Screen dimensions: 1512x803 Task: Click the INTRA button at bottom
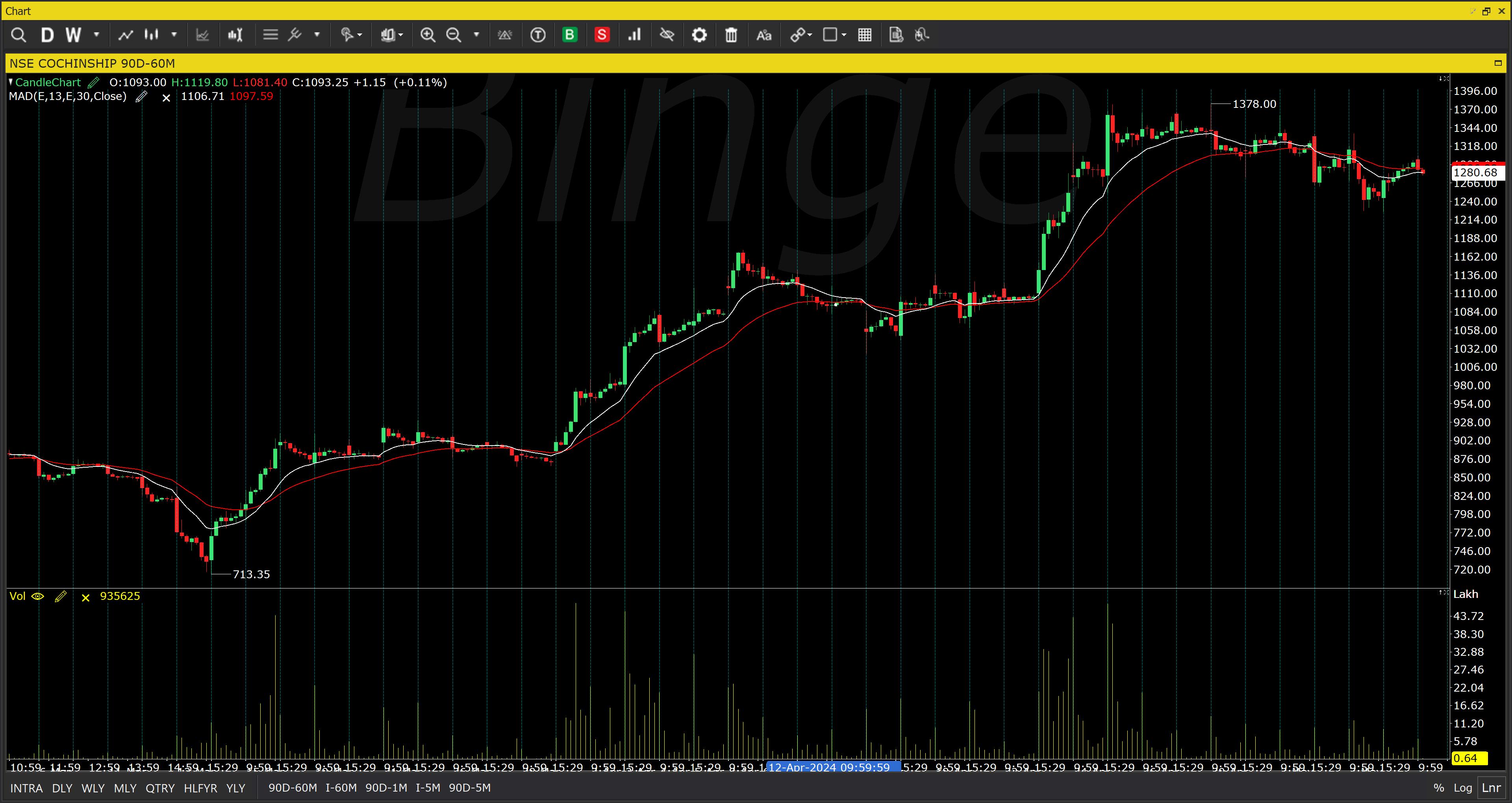26,788
